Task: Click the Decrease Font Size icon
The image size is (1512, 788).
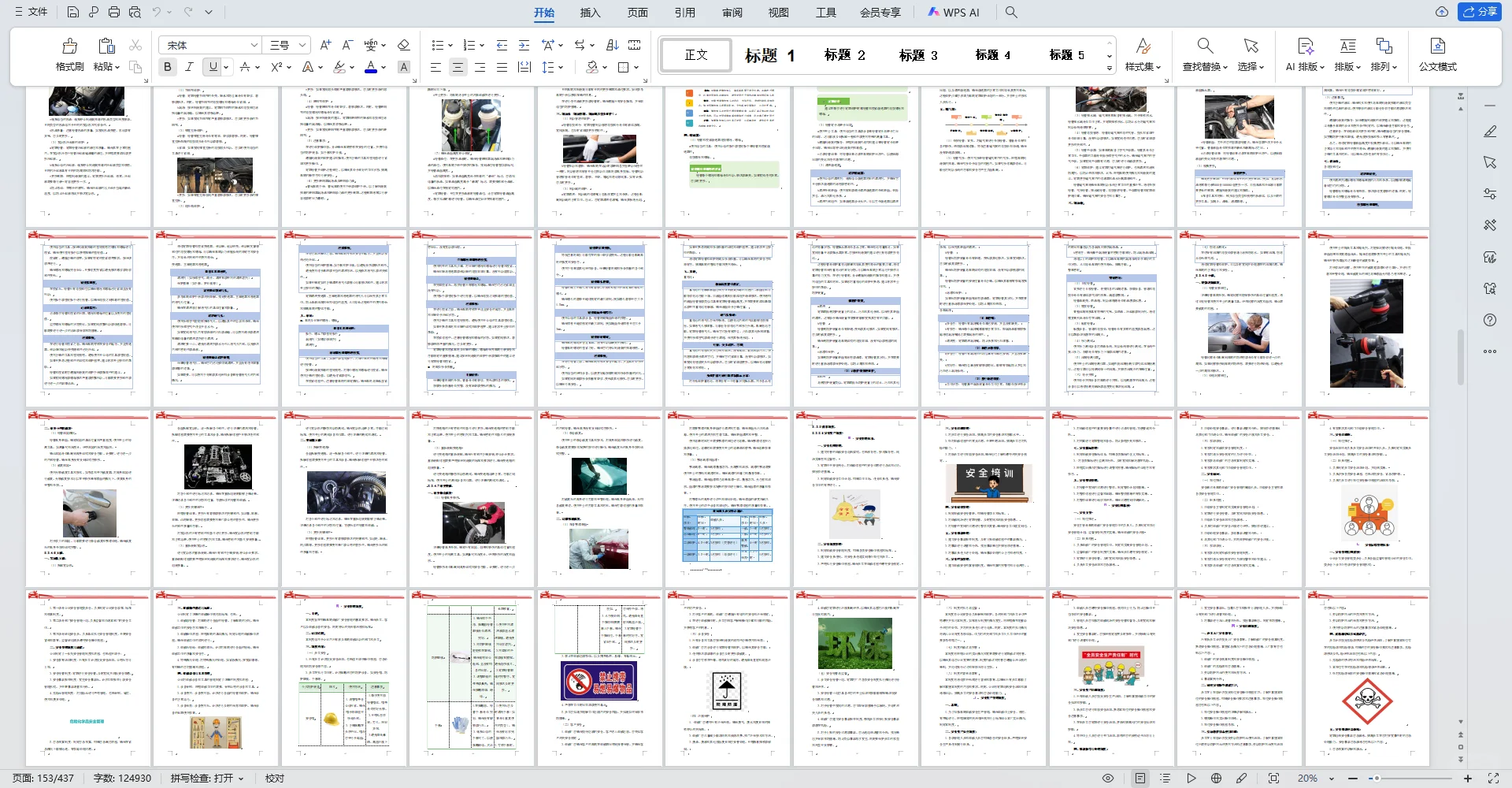Action: pos(347,45)
